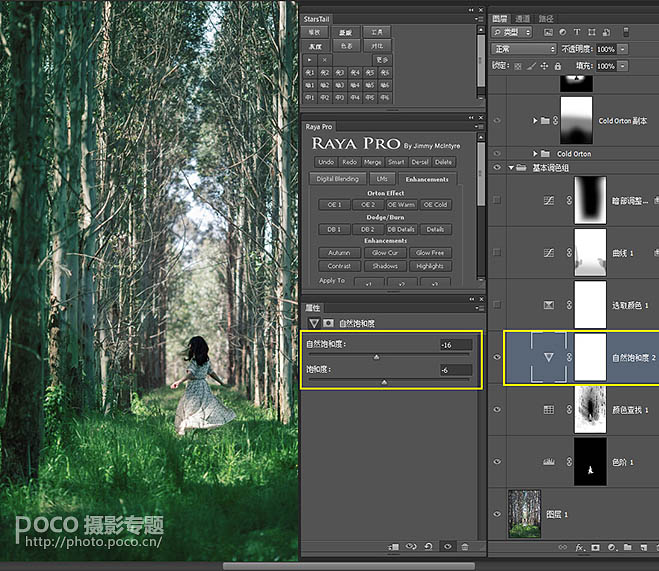This screenshot has height=571, width=659.
Task: Collapse the 基本调色组 group
Action: coord(511,168)
